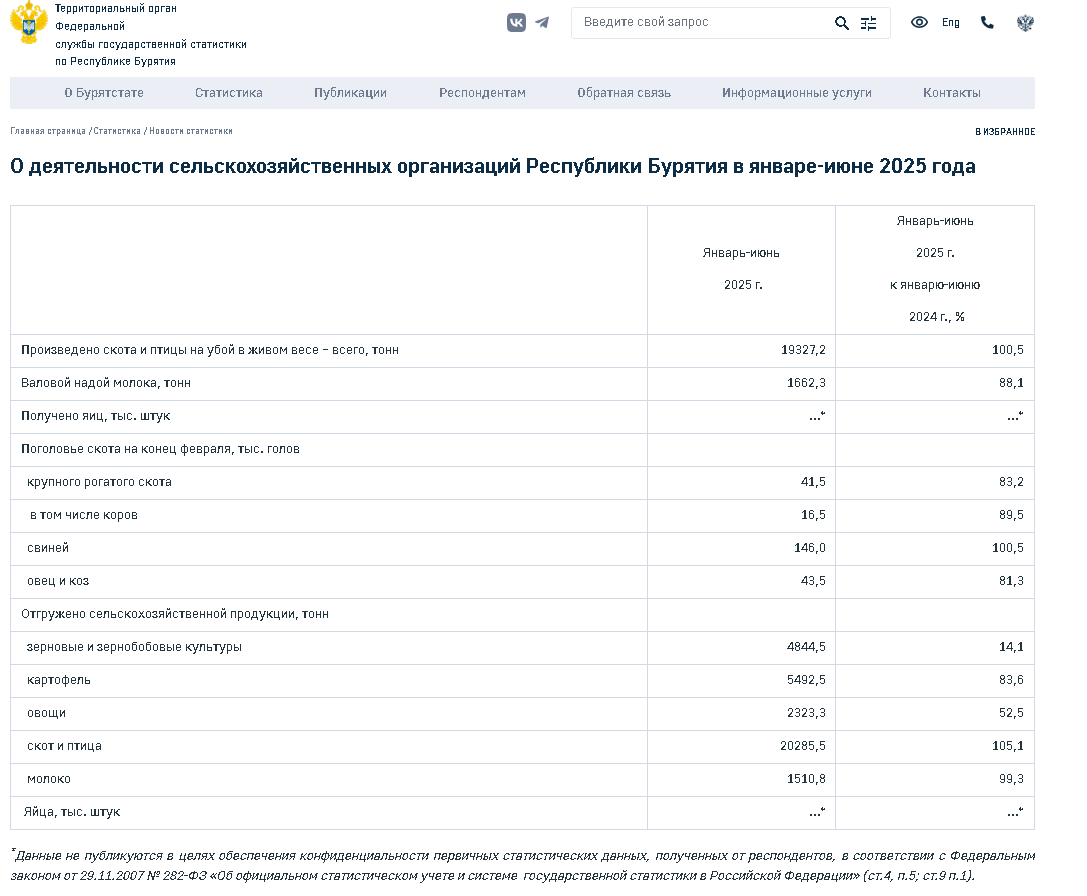
Task: Open advanced search filter sliders icon
Action: tap(868, 23)
